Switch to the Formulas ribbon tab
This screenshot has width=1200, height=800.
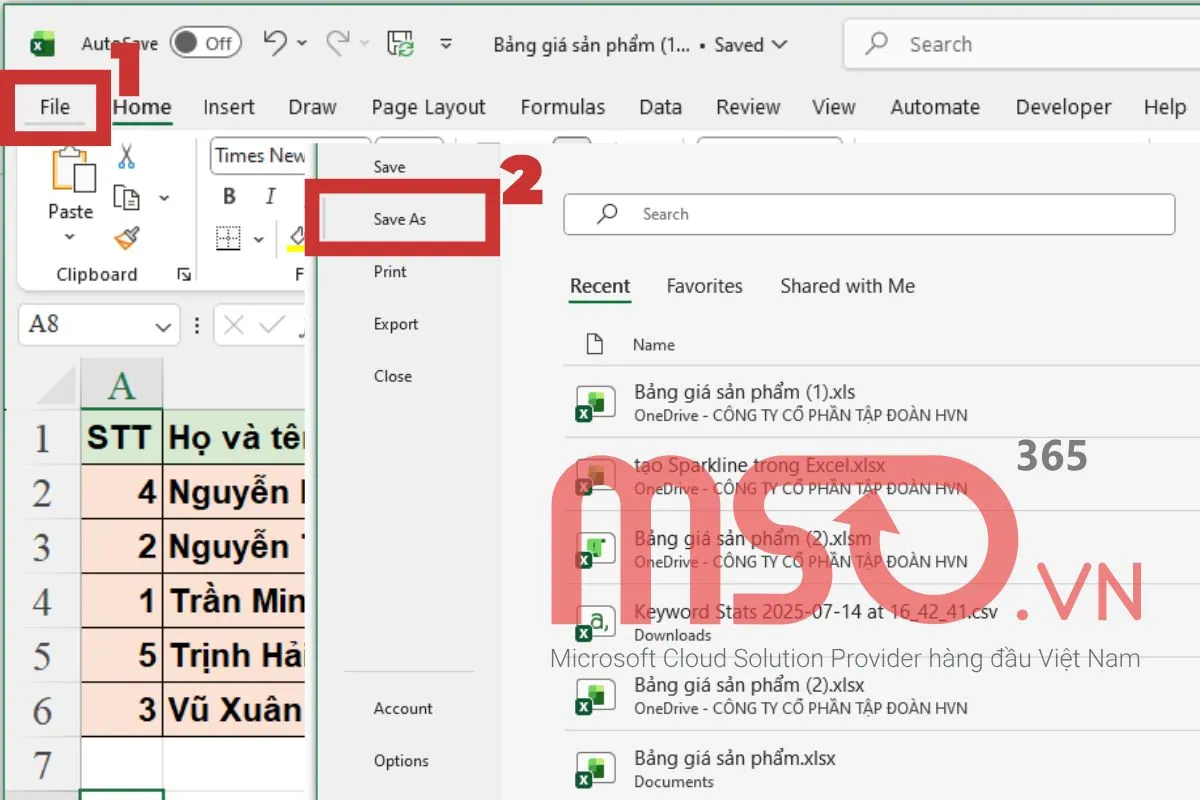pos(563,107)
